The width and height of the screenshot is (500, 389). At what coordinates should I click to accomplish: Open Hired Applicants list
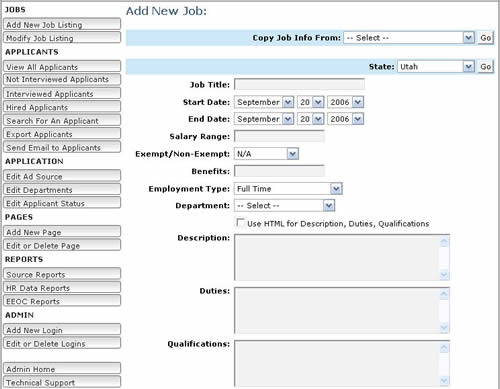tap(62, 107)
